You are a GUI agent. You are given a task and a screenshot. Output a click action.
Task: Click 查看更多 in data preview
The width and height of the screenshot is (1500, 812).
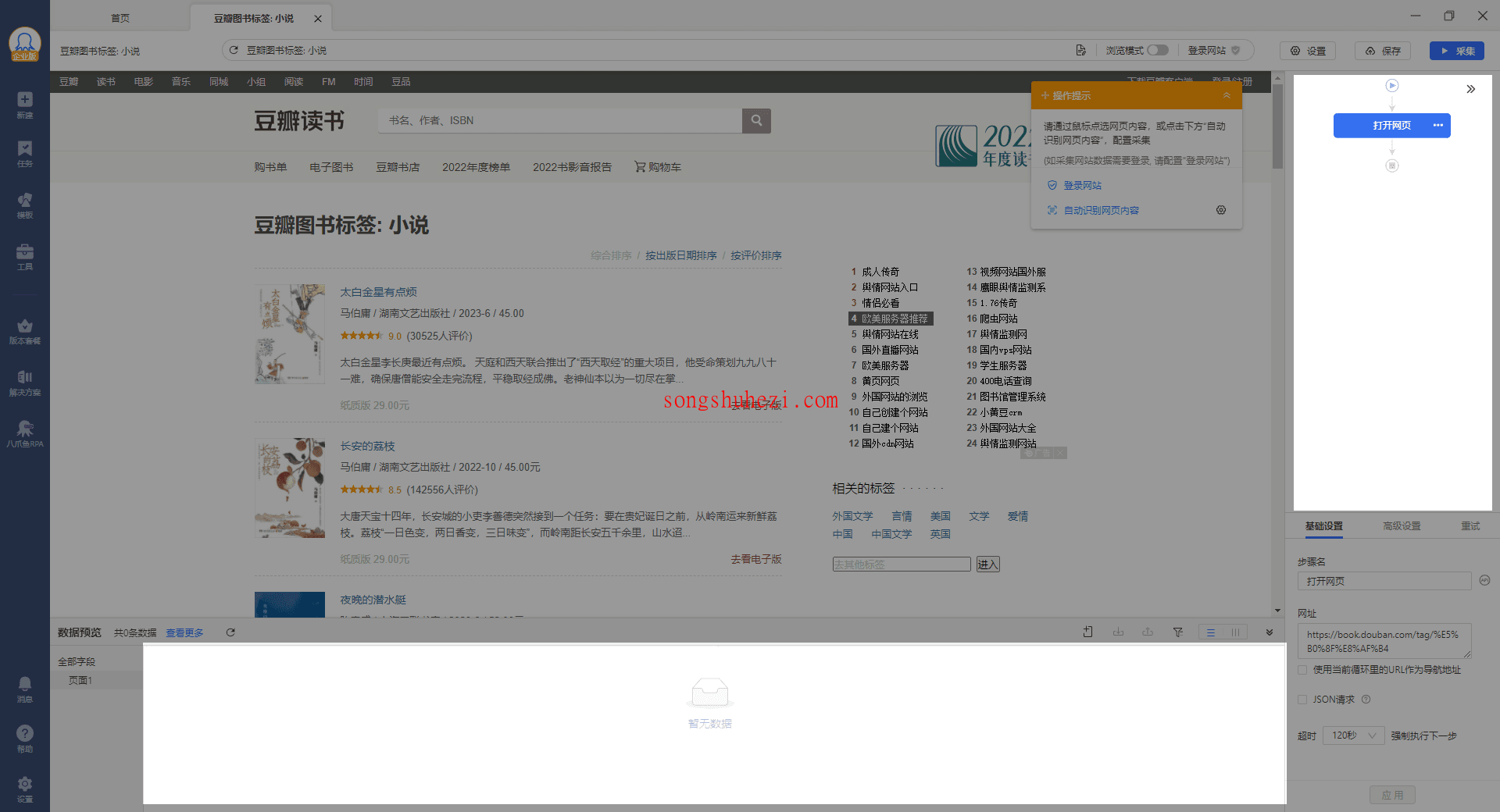click(x=184, y=632)
